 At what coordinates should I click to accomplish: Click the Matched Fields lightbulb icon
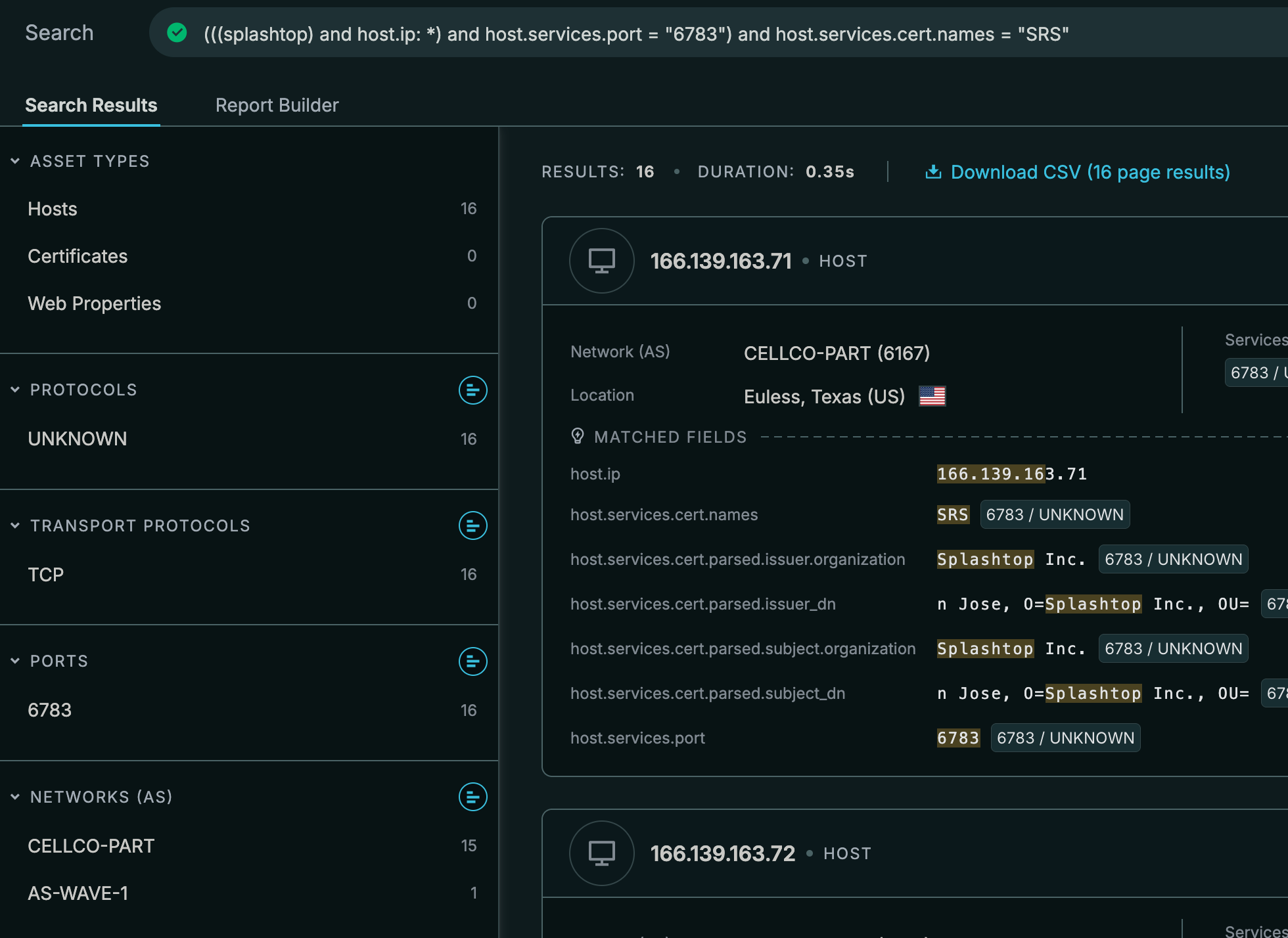pos(578,436)
